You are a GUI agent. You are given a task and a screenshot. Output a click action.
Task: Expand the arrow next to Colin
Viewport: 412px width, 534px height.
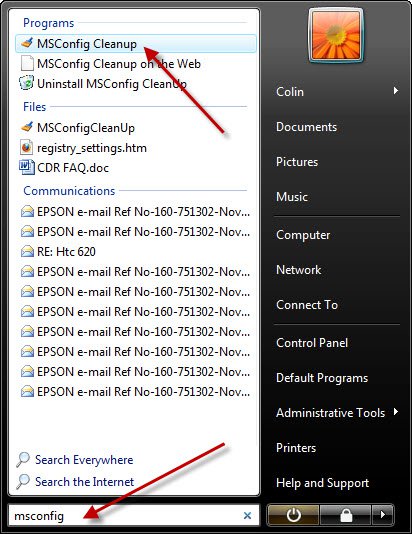(x=395, y=91)
